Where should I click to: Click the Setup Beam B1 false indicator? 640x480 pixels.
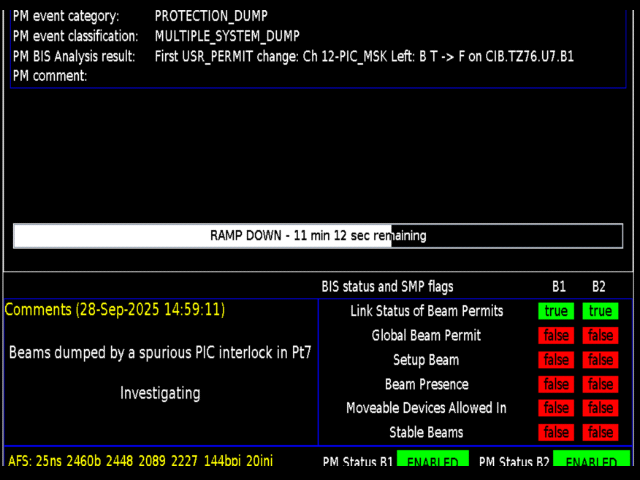point(556,360)
